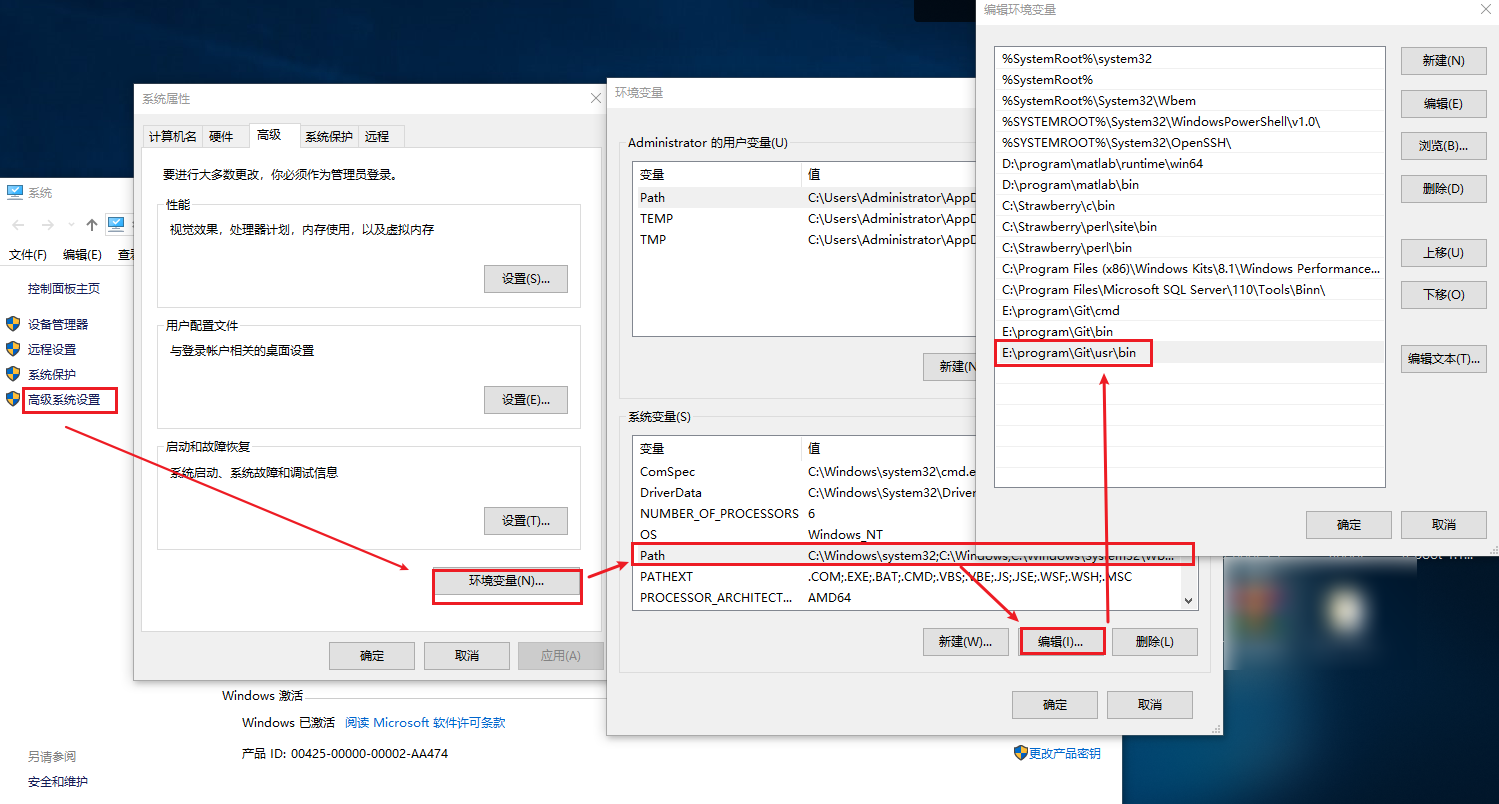Viewport: 1499px width, 804px height.
Task: Click the 下移(O) button
Action: 1443,294
